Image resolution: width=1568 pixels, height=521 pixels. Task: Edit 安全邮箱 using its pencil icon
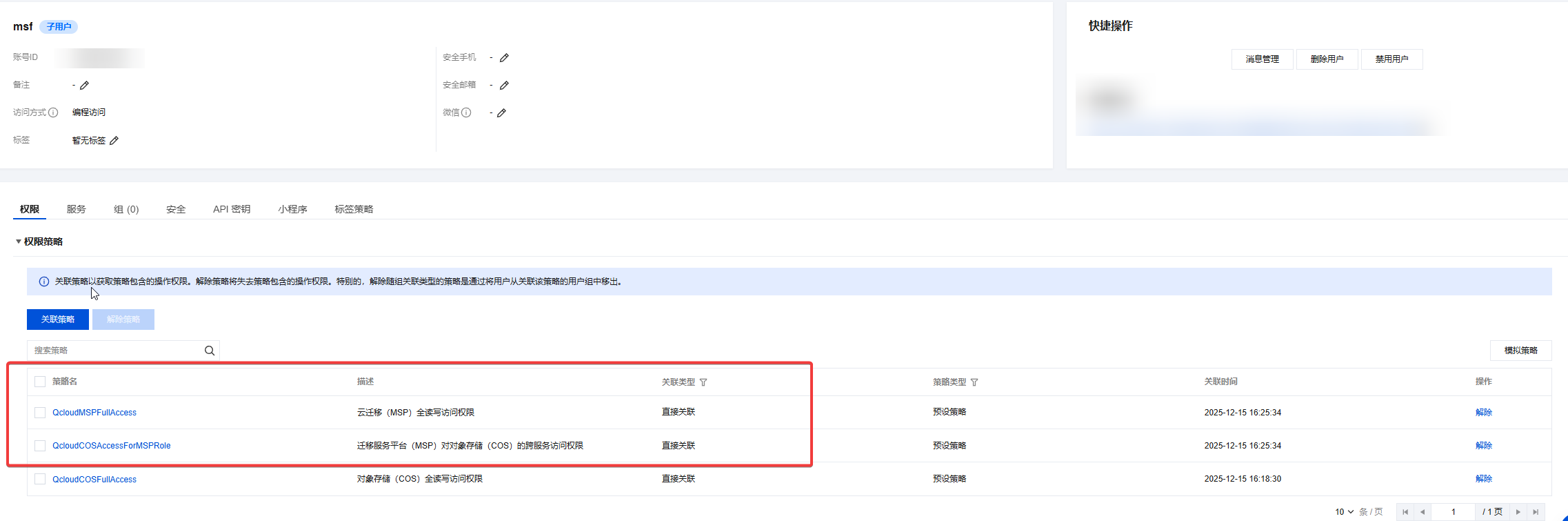pyautogui.click(x=504, y=86)
